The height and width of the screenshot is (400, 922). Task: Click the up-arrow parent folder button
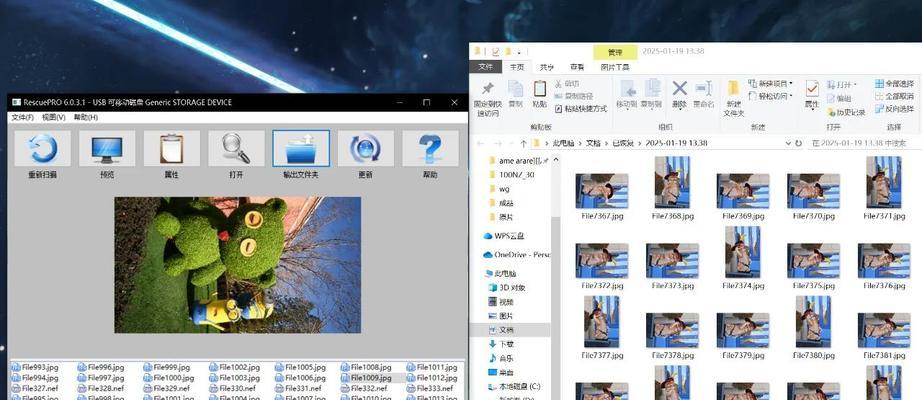point(523,143)
